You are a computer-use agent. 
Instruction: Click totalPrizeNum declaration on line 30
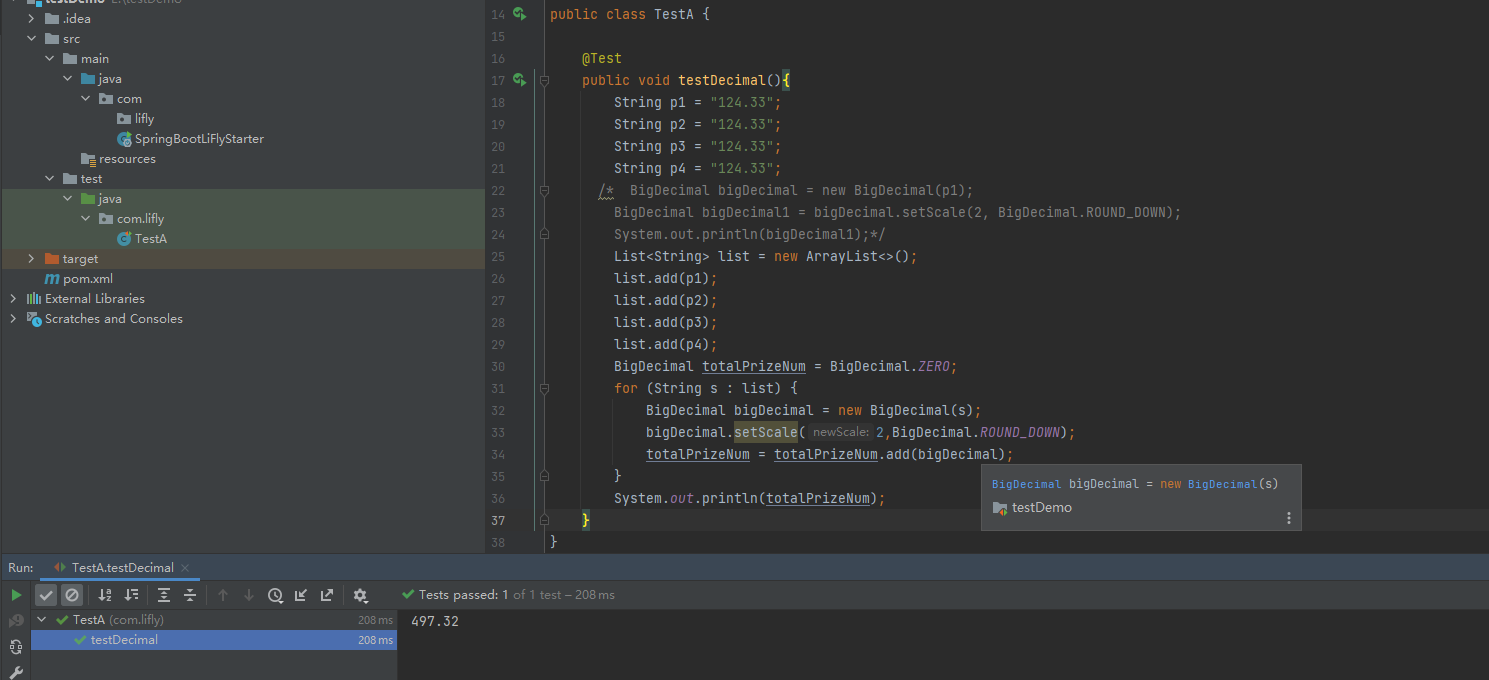pos(754,366)
